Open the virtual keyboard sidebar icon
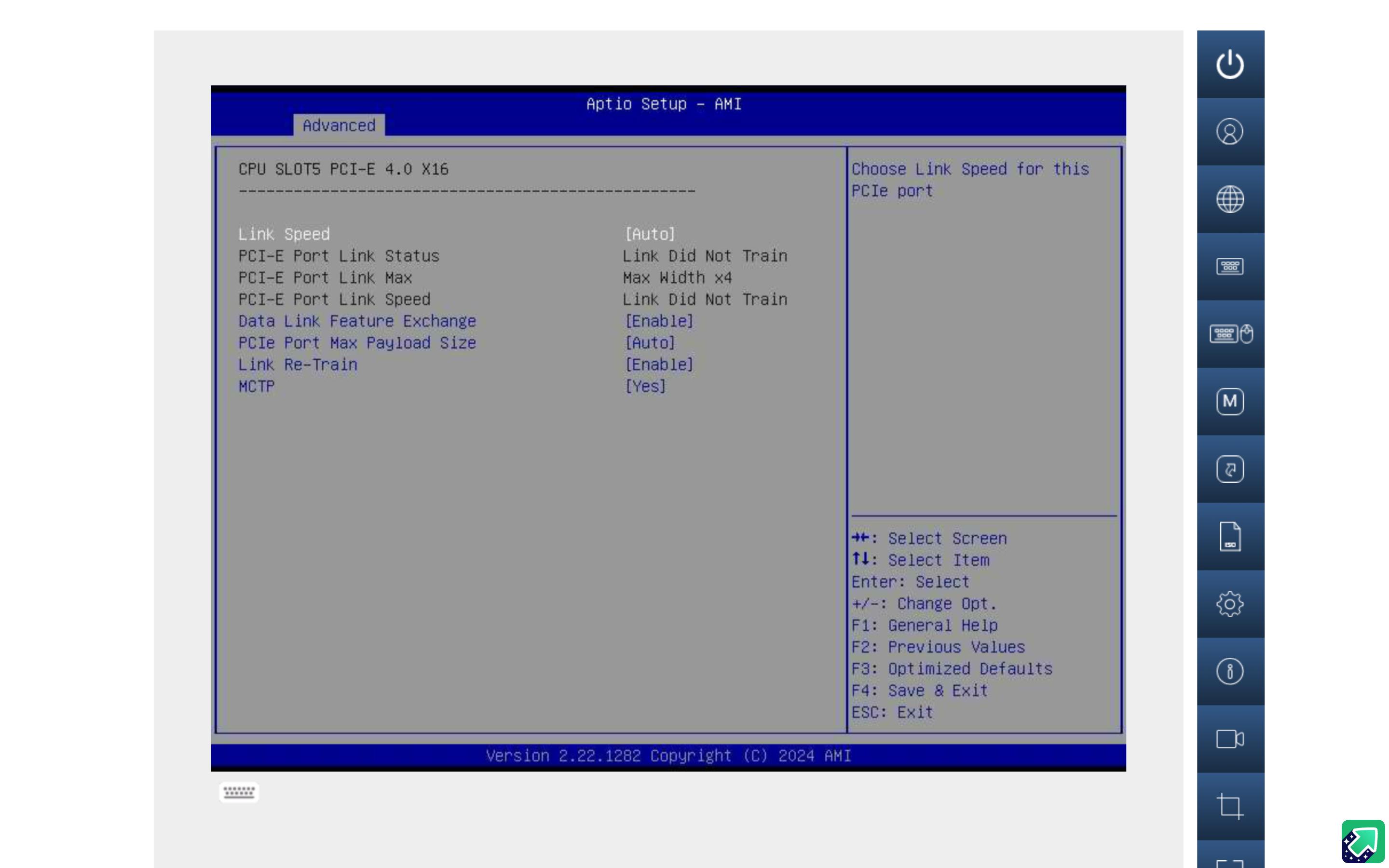Image resolution: width=1389 pixels, height=868 pixels. (1229, 266)
